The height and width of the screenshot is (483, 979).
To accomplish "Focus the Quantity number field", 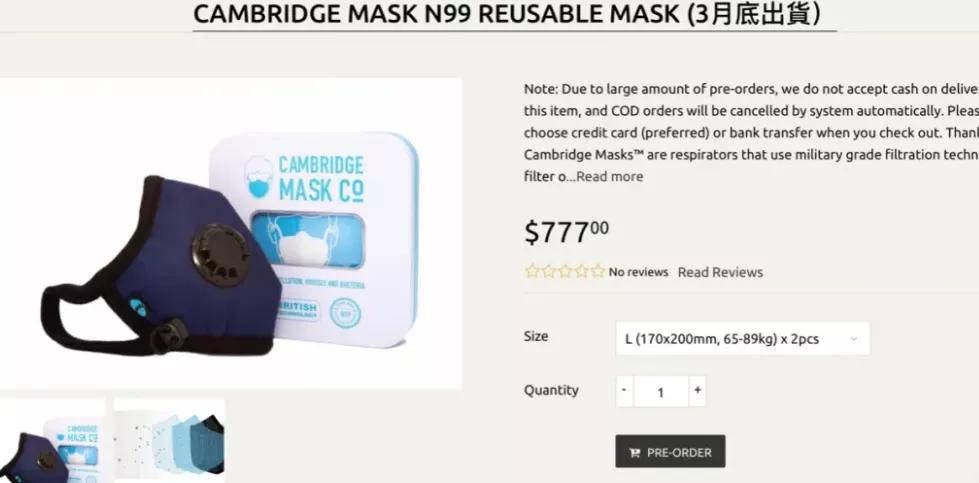I will coord(661,391).
